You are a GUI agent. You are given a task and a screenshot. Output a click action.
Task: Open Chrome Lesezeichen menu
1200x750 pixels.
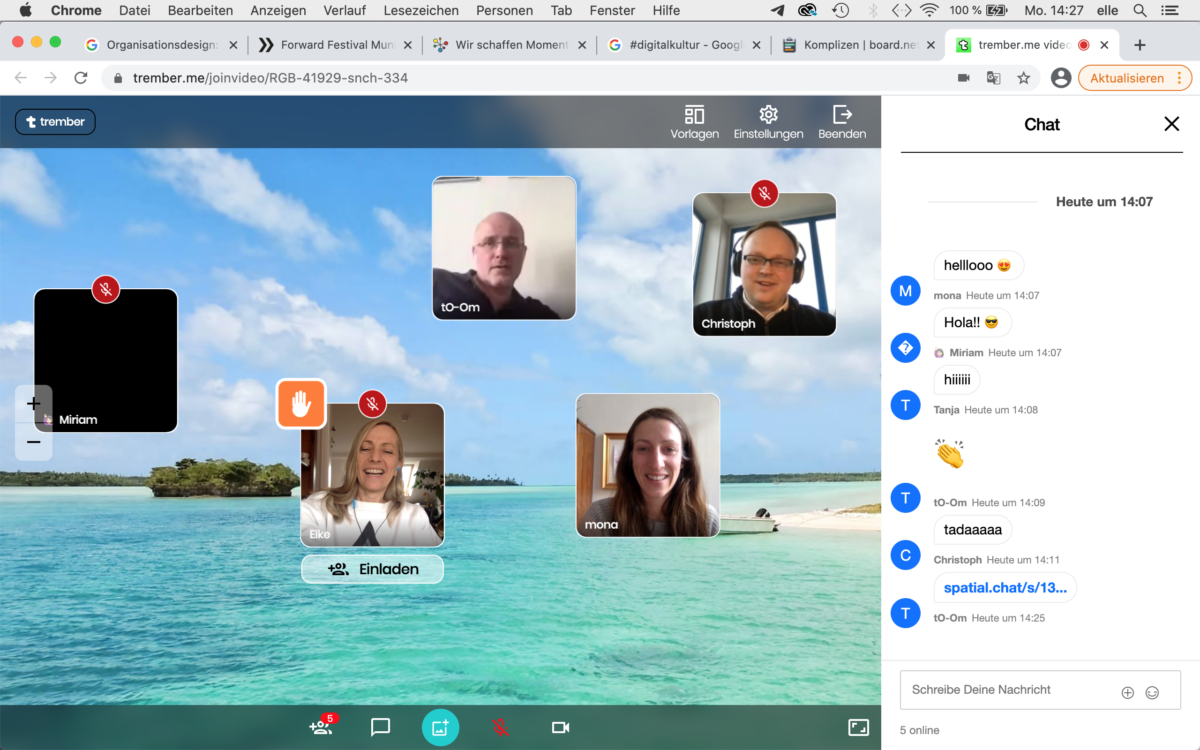coord(421,11)
